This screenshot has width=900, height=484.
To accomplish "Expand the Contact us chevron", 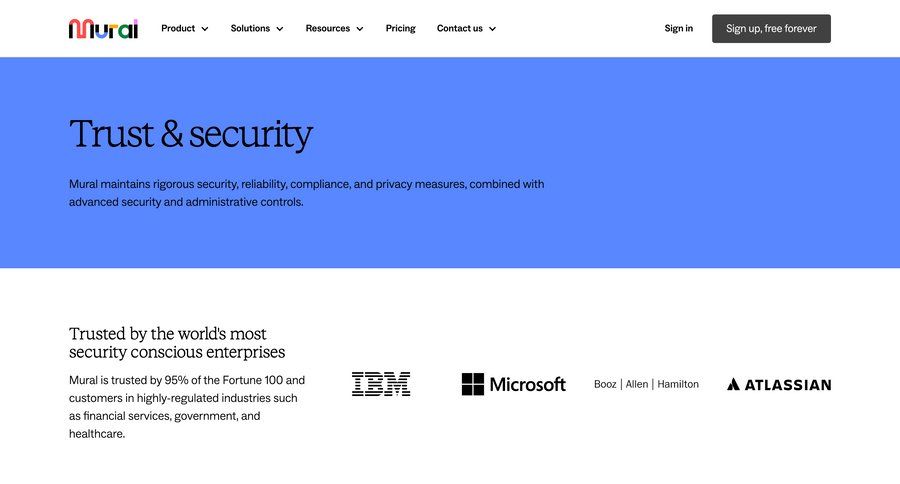I will [492, 29].
